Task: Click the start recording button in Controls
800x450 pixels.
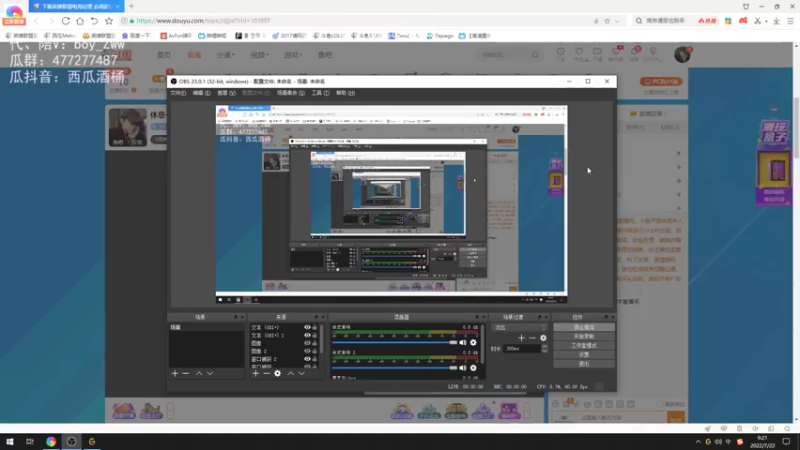Action: click(x=584, y=337)
